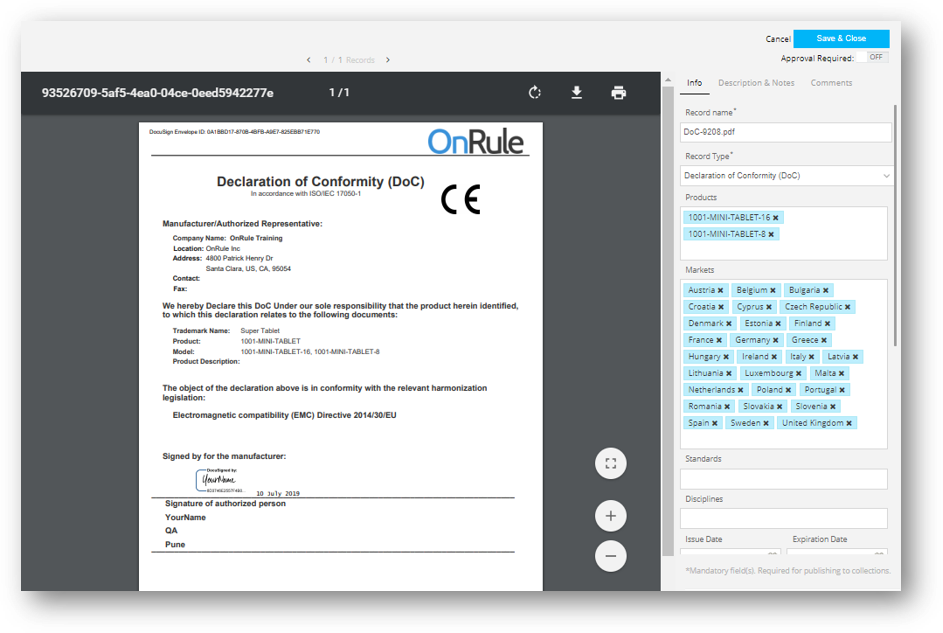Remove Croatia from markets

pos(721,307)
